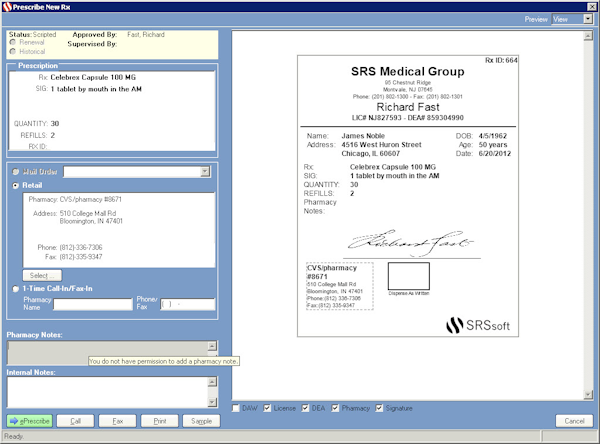This screenshot has height=444, width=600.
Task: Select the Retail radio button
Action: tap(16, 185)
